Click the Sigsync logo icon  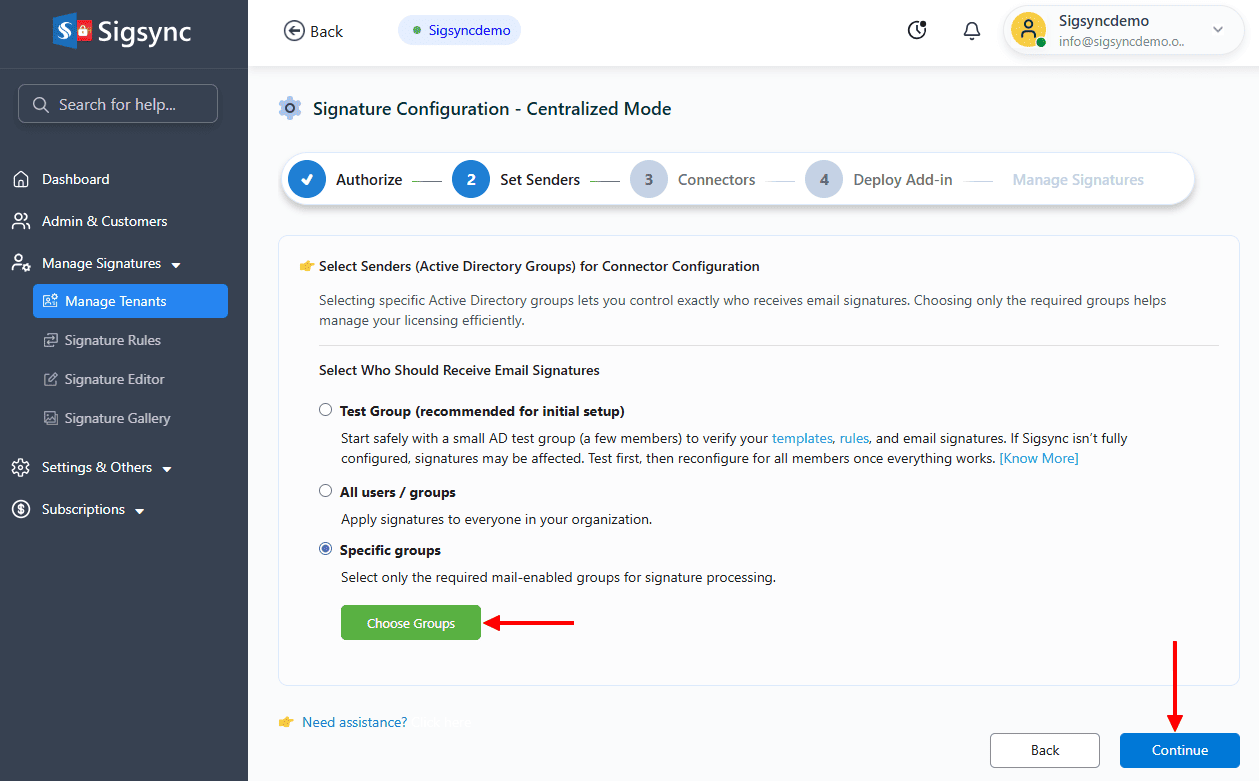[x=73, y=31]
